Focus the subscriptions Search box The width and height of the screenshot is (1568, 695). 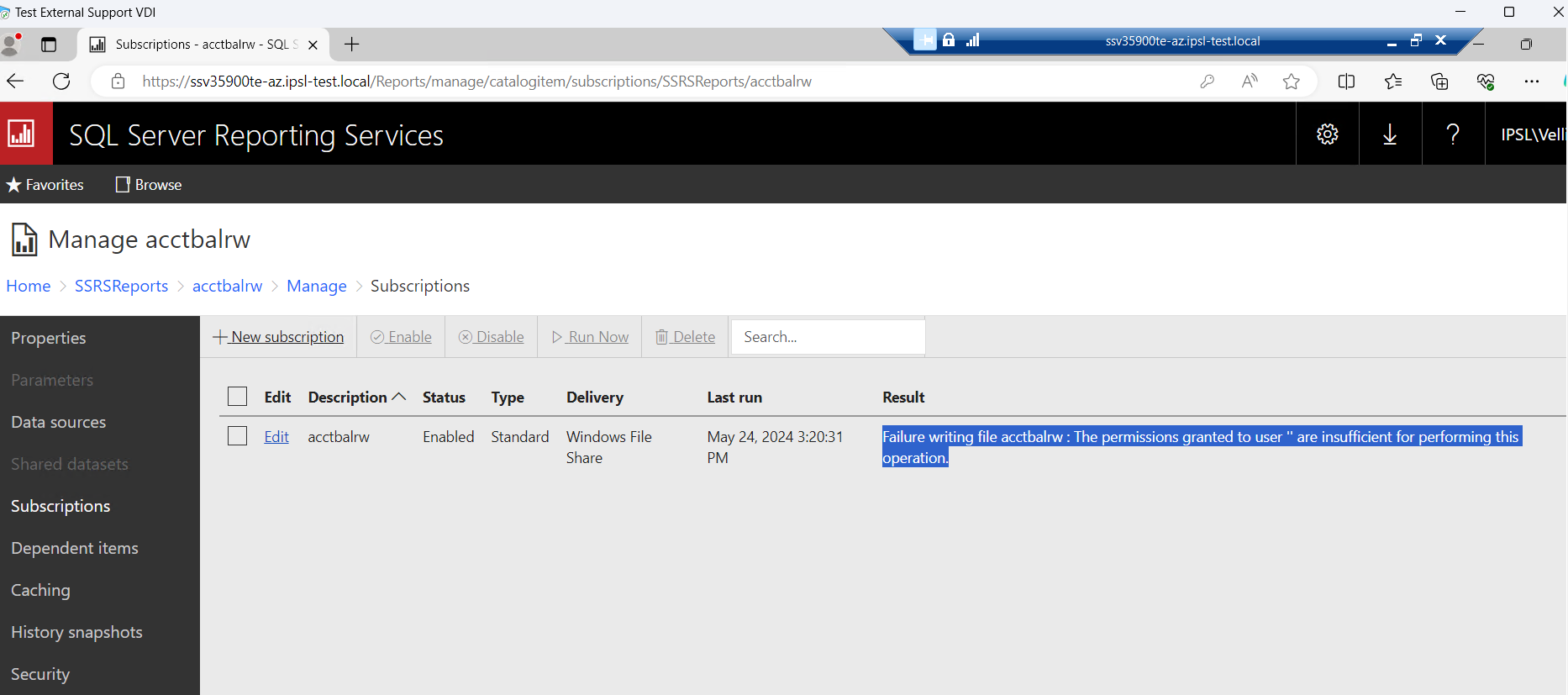click(x=829, y=337)
